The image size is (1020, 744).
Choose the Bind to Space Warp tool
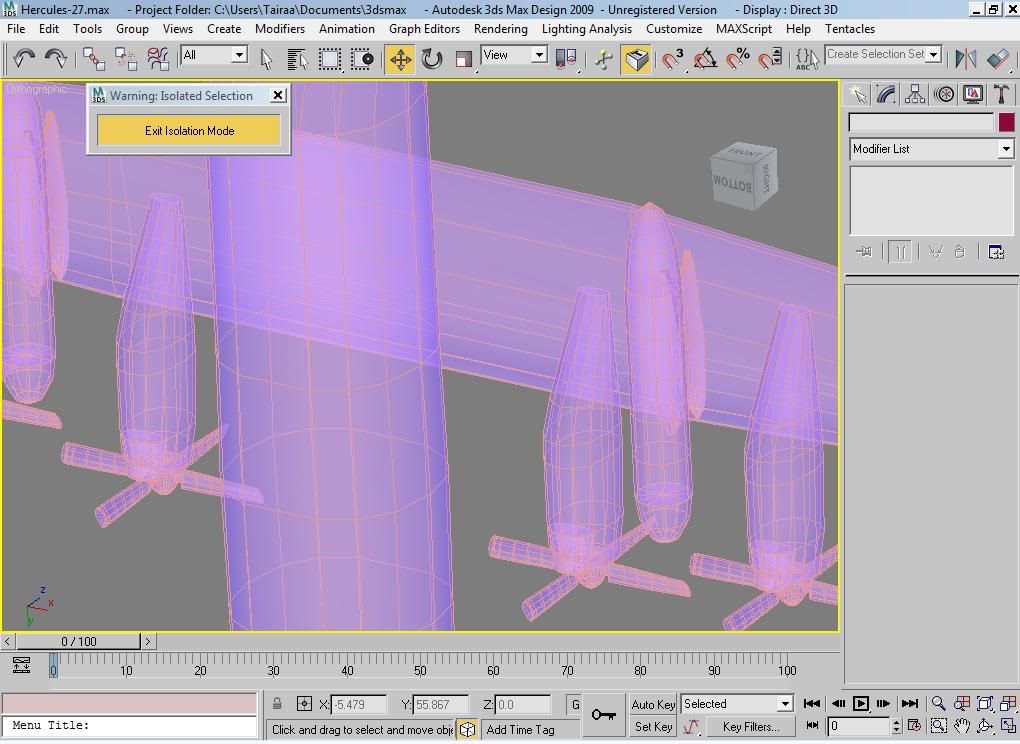click(x=158, y=59)
